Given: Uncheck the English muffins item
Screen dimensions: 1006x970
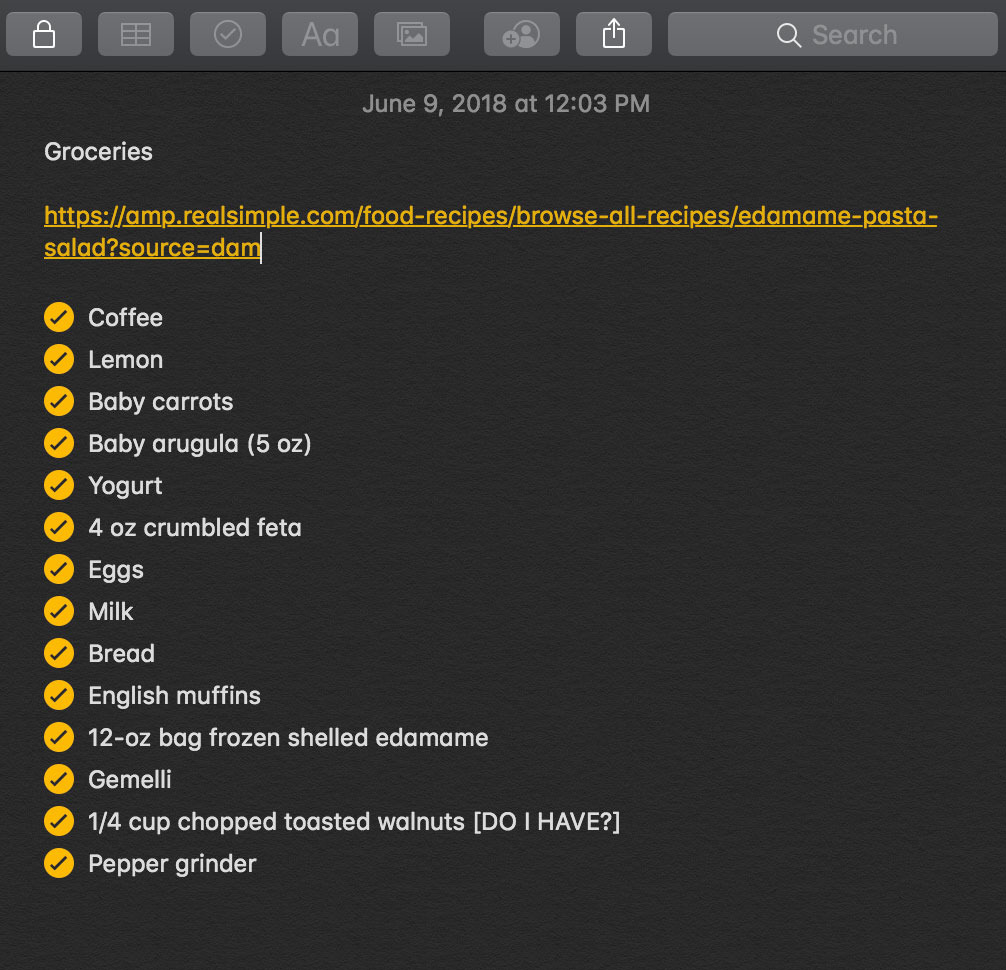Looking at the screenshot, I should 59,695.
